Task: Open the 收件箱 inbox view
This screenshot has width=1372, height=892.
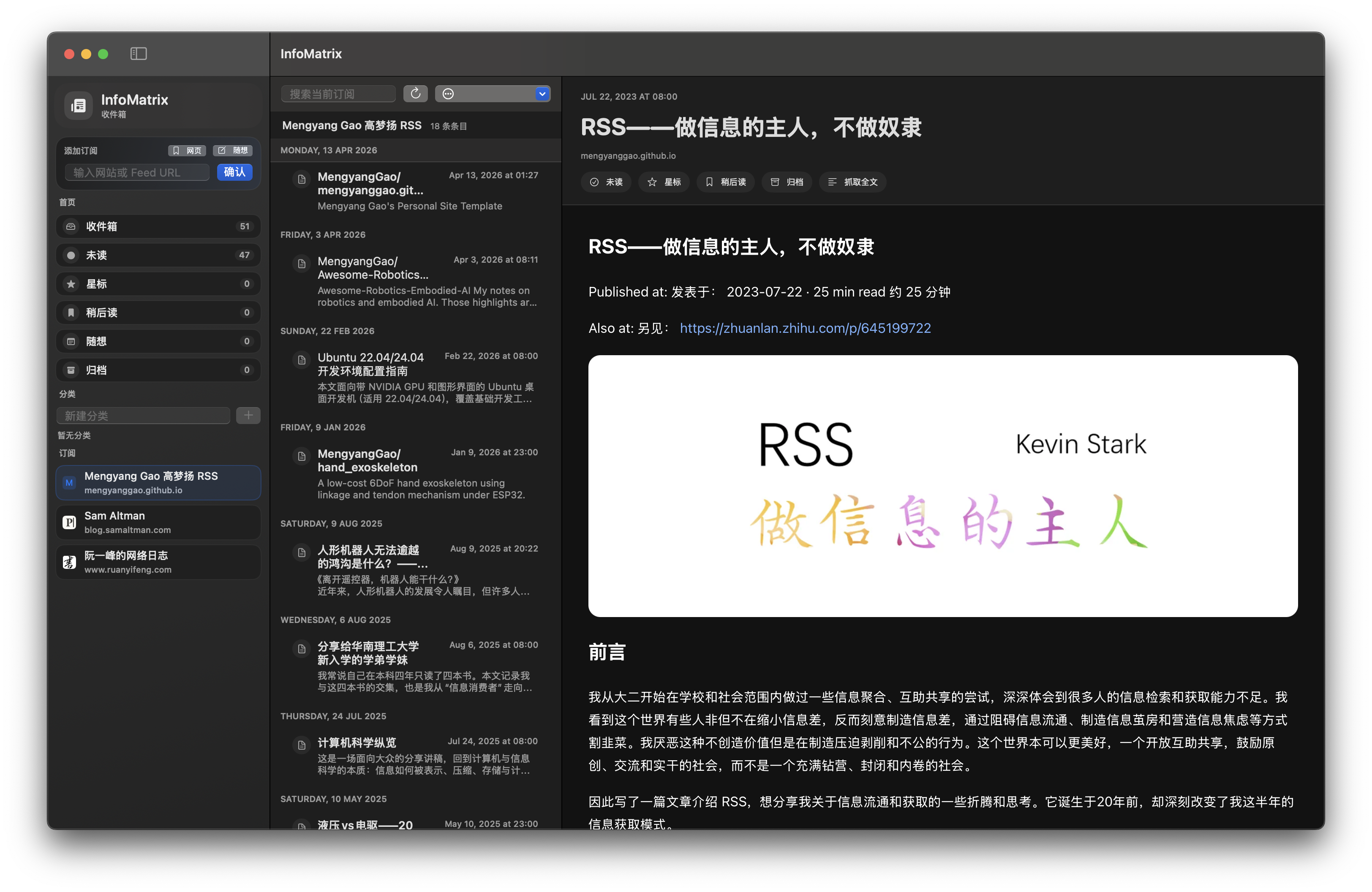Action: tap(158, 226)
